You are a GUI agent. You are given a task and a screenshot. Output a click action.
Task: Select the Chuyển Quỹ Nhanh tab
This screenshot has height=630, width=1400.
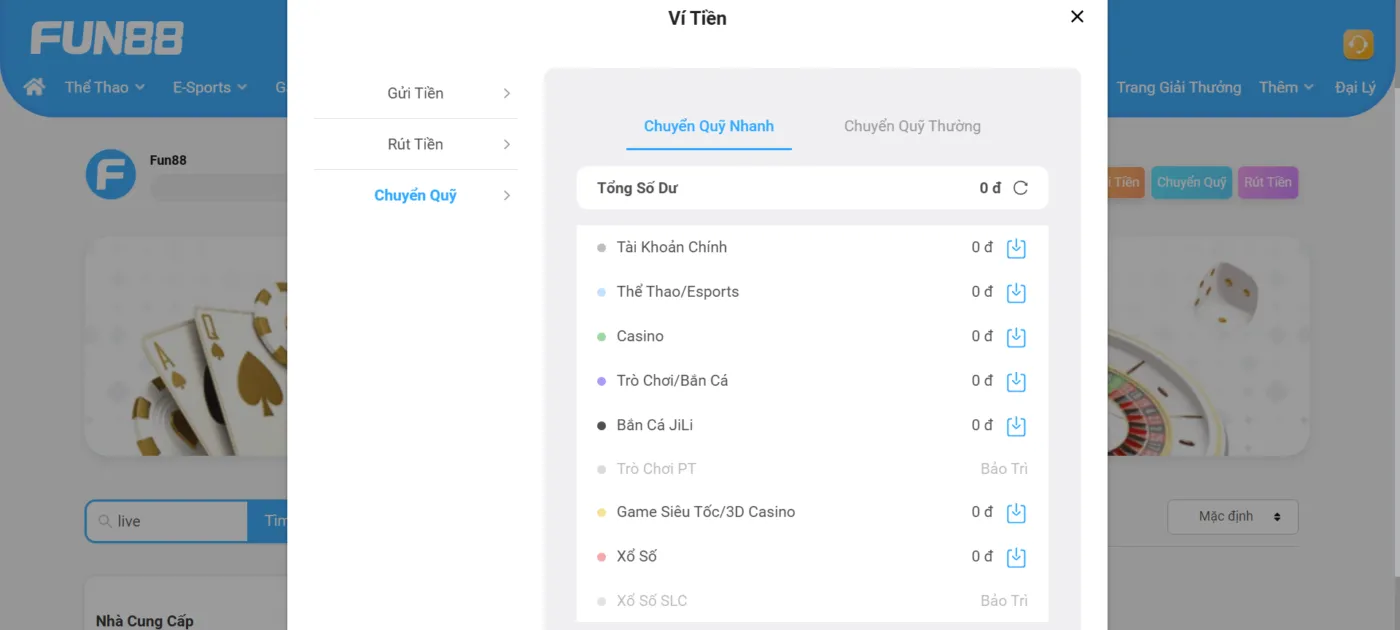point(709,126)
